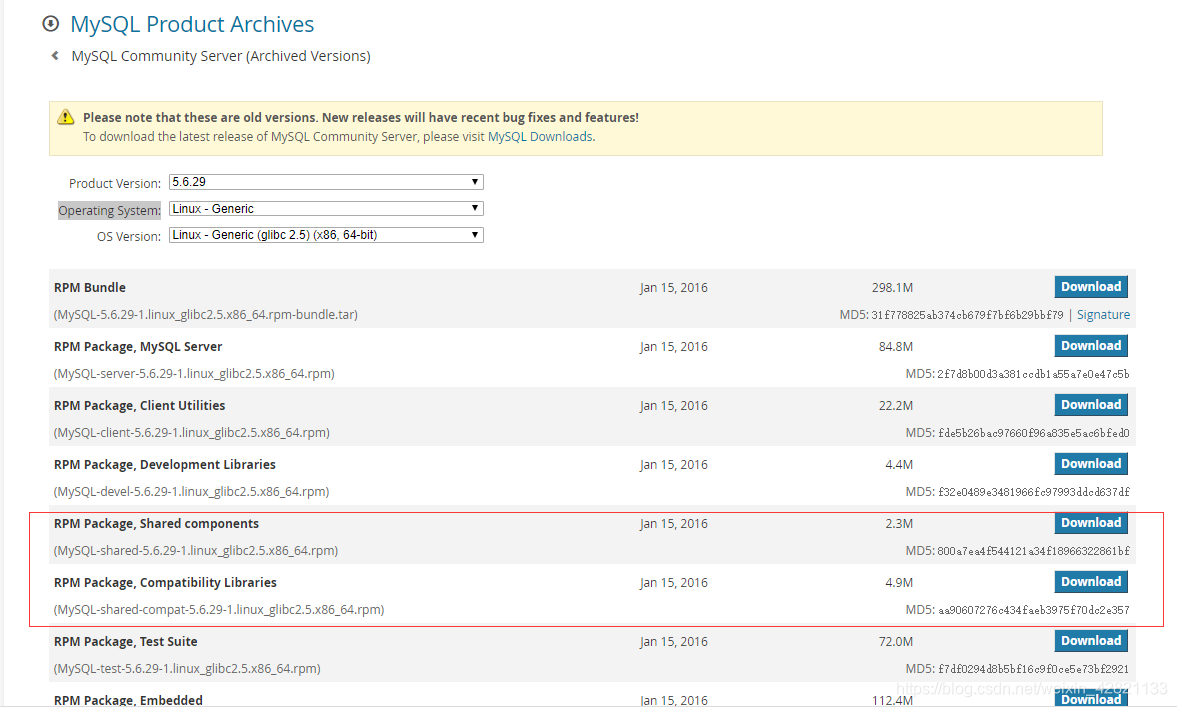Download the Shared components RPM package
The image size is (1177, 707).
1091,523
